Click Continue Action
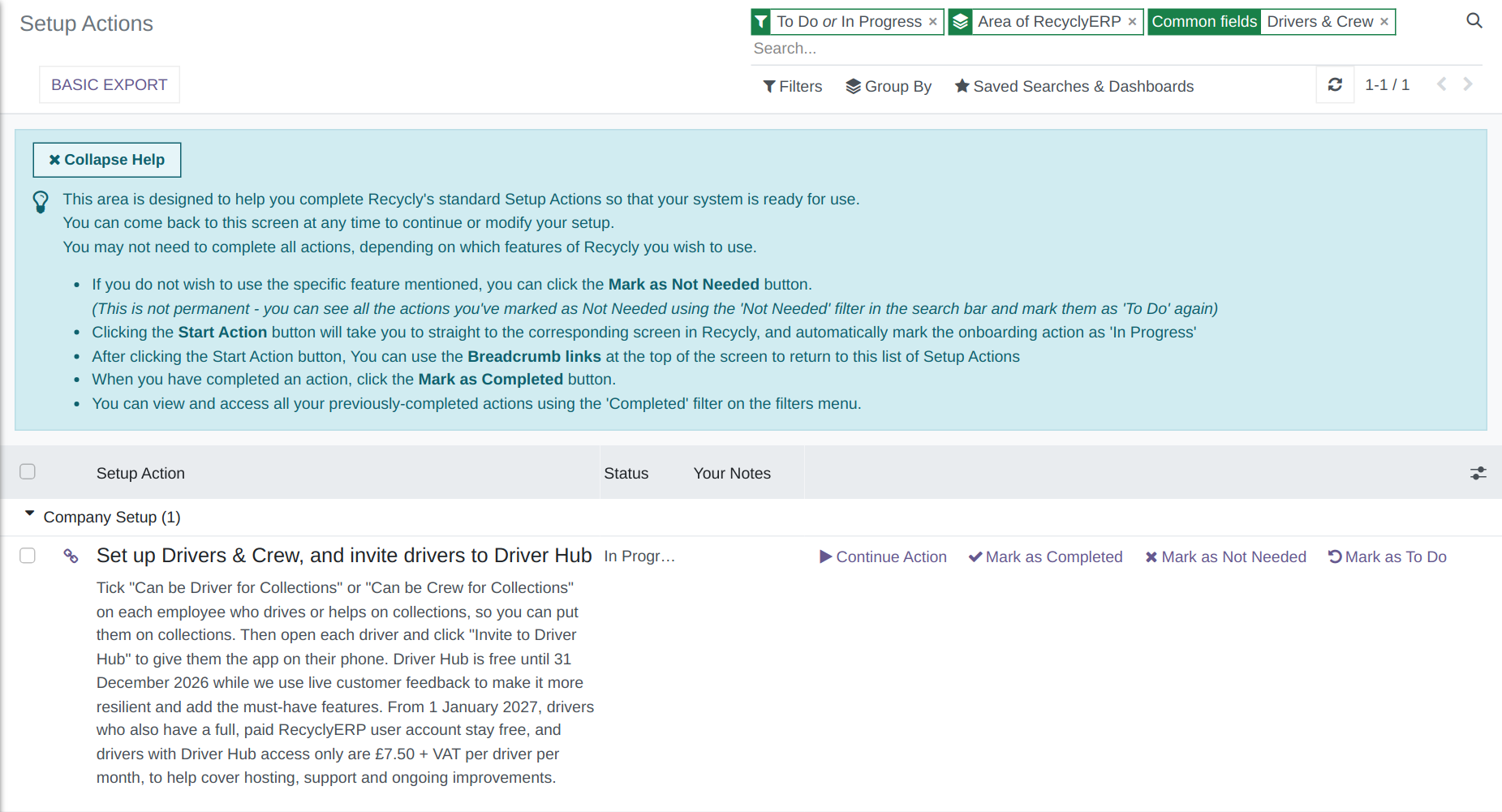The width and height of the screenshot is (1502, 812). [883, 556]
